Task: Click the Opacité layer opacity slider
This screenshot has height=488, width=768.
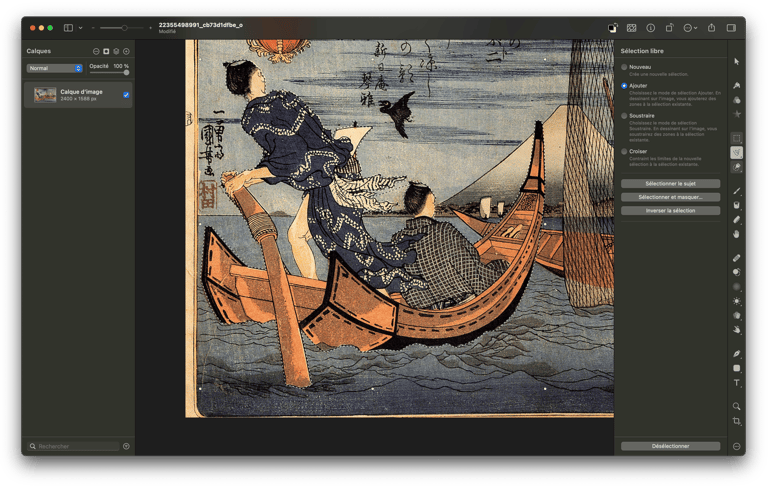Action: click(109, 73)
